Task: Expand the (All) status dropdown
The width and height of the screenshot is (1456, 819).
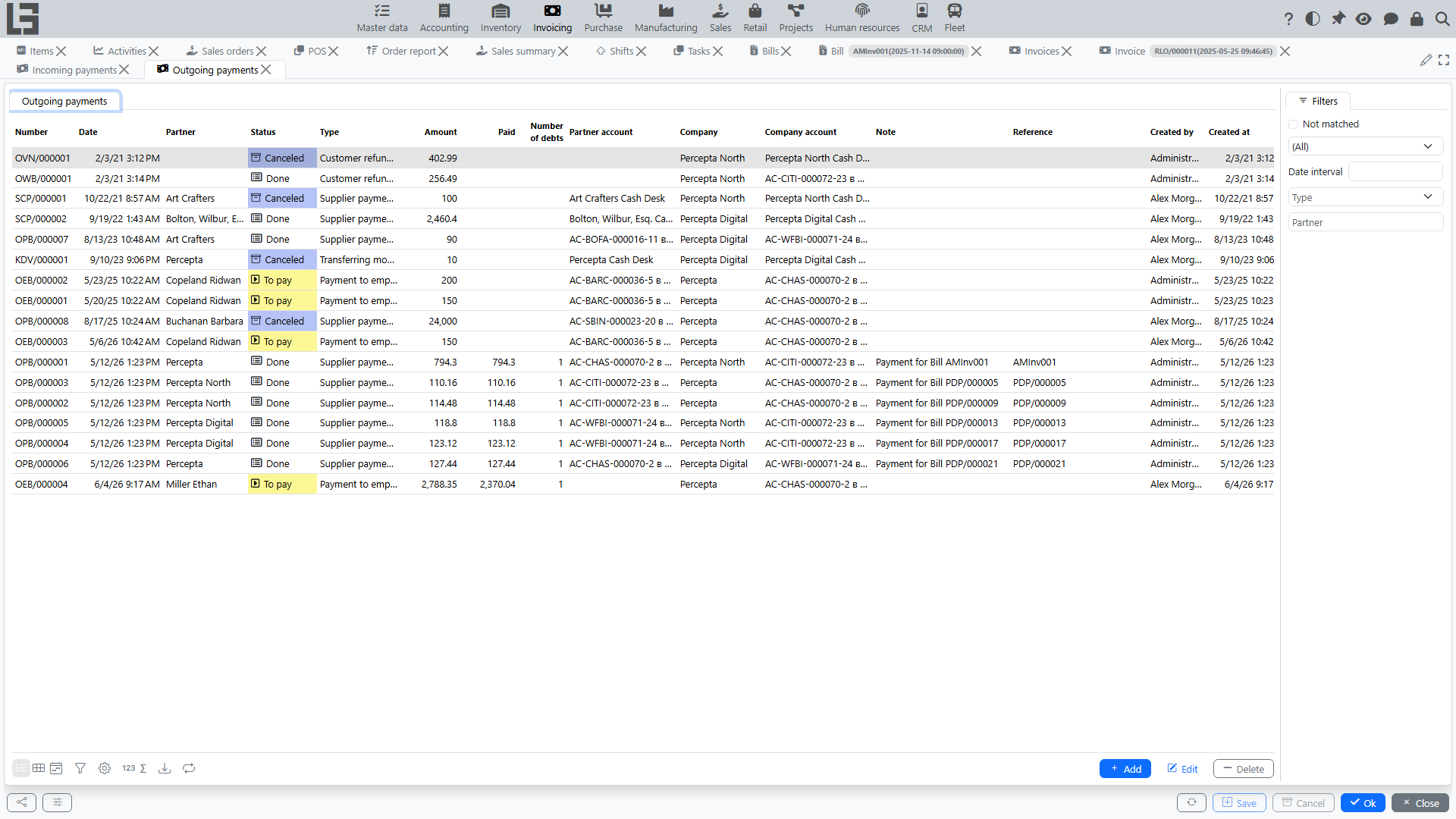Action: [x=1365, y=146]
